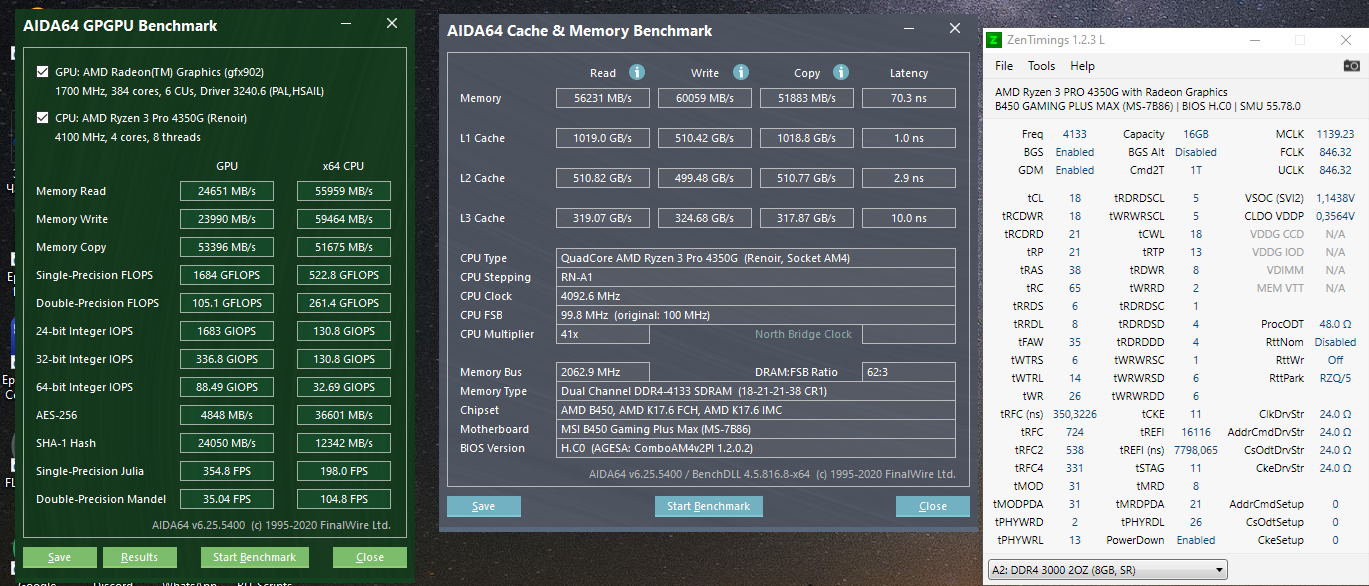Click Close button at bottom of GPGPU Benchmark
This screenshot has height=586, width=1369.
(370, 557)
